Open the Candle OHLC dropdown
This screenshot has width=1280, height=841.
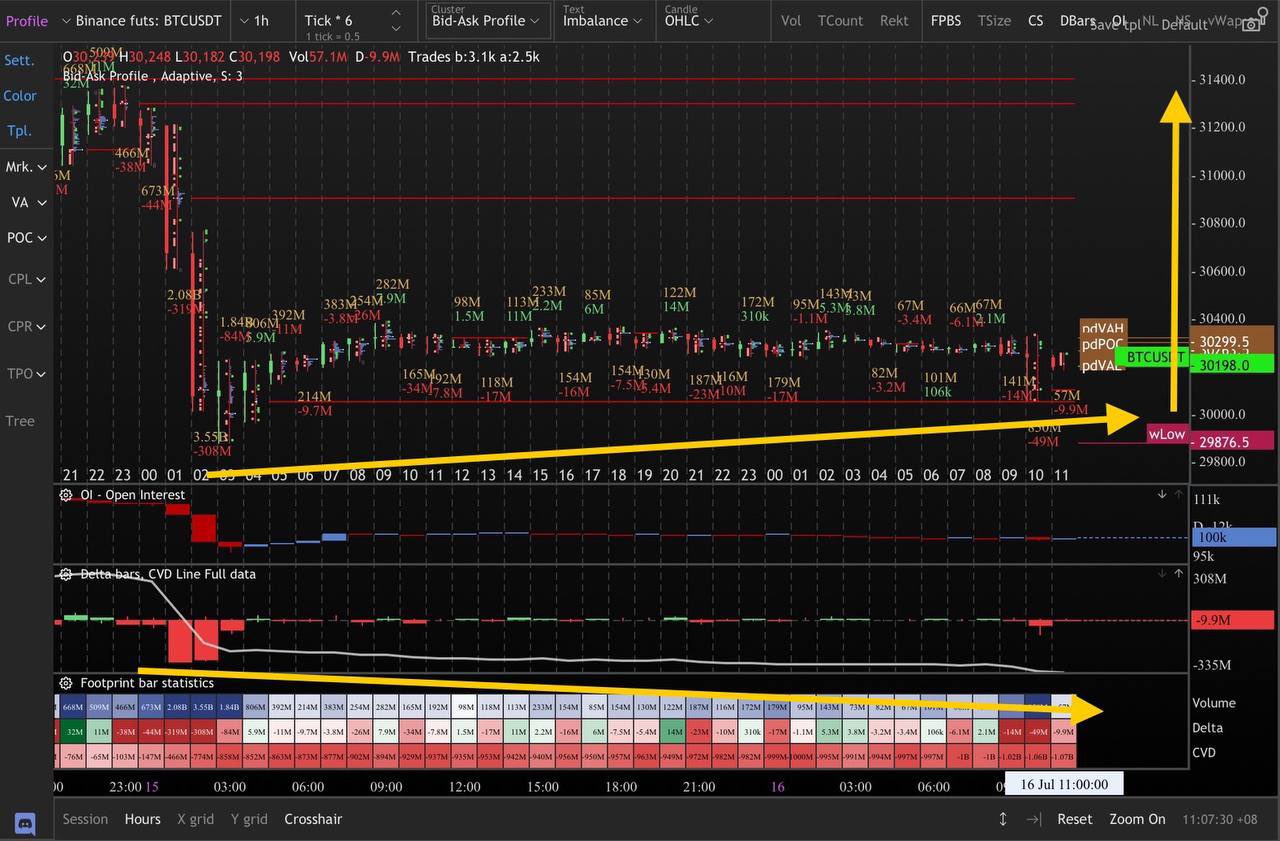(x=688, y=21)
